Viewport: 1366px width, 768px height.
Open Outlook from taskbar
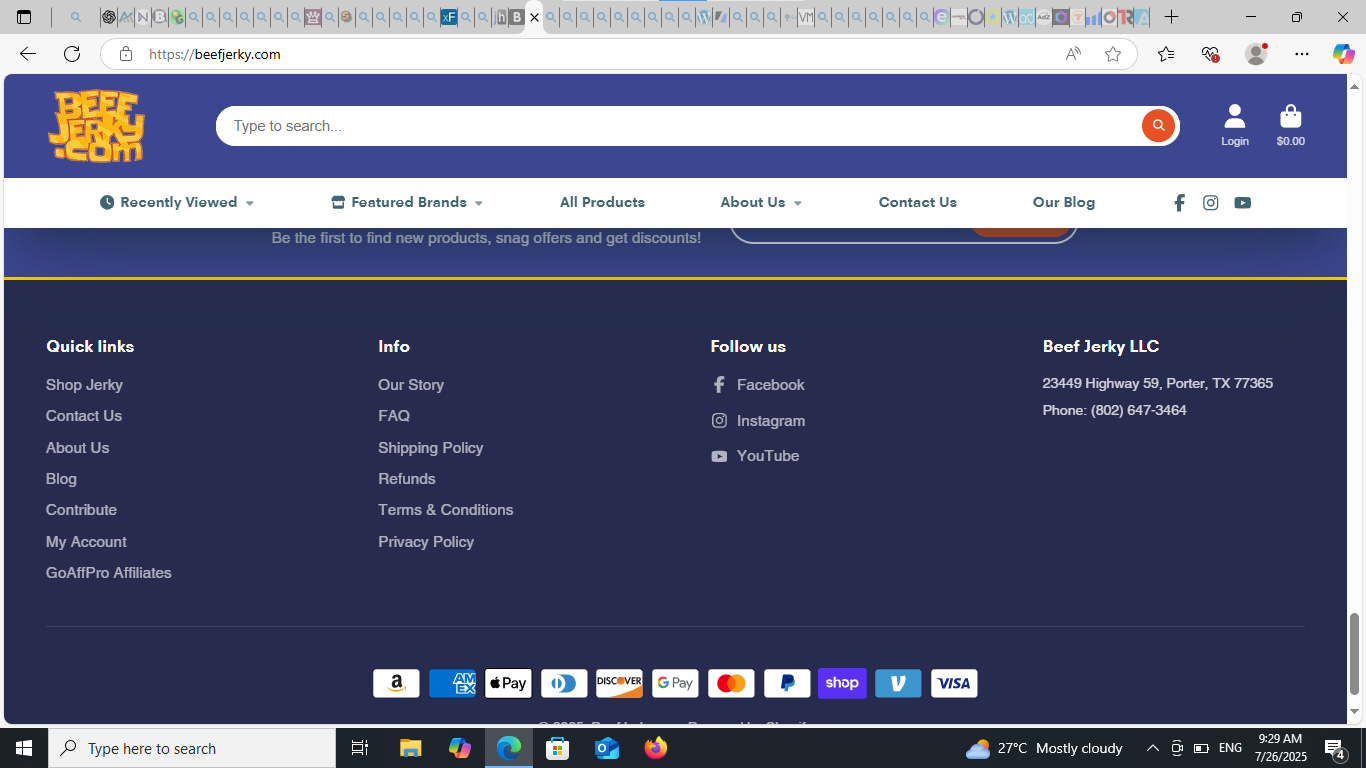[607, 748]
